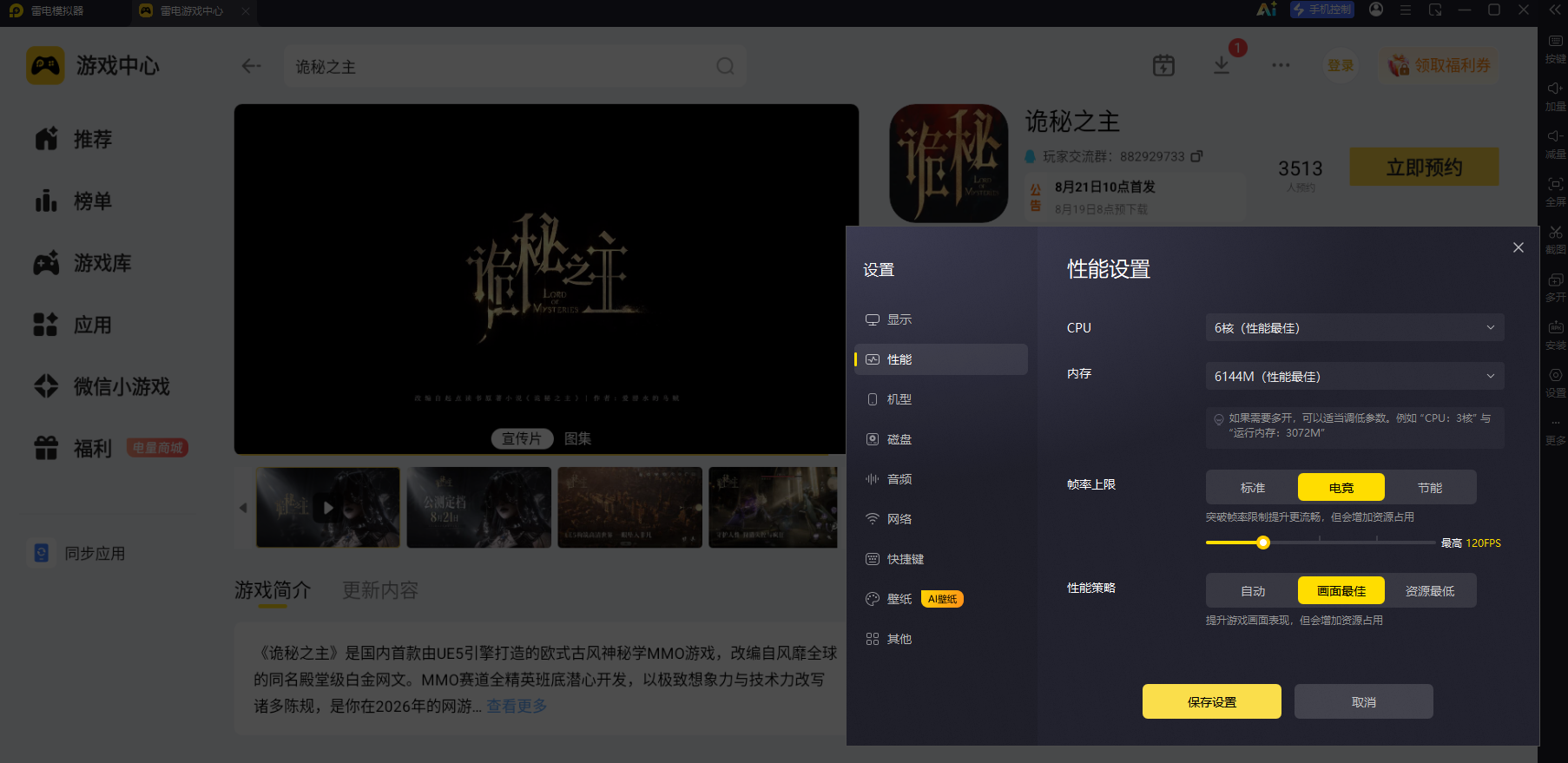Open the downloads icon with red badge
Screen dimensions: 1568x763
1222,65
